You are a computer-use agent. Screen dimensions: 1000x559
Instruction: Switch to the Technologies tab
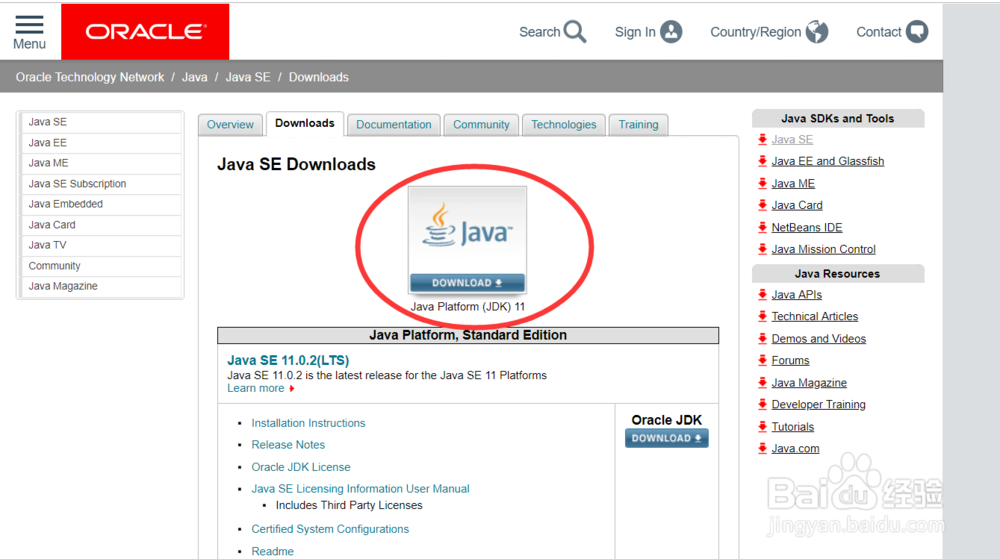[564, 124]
